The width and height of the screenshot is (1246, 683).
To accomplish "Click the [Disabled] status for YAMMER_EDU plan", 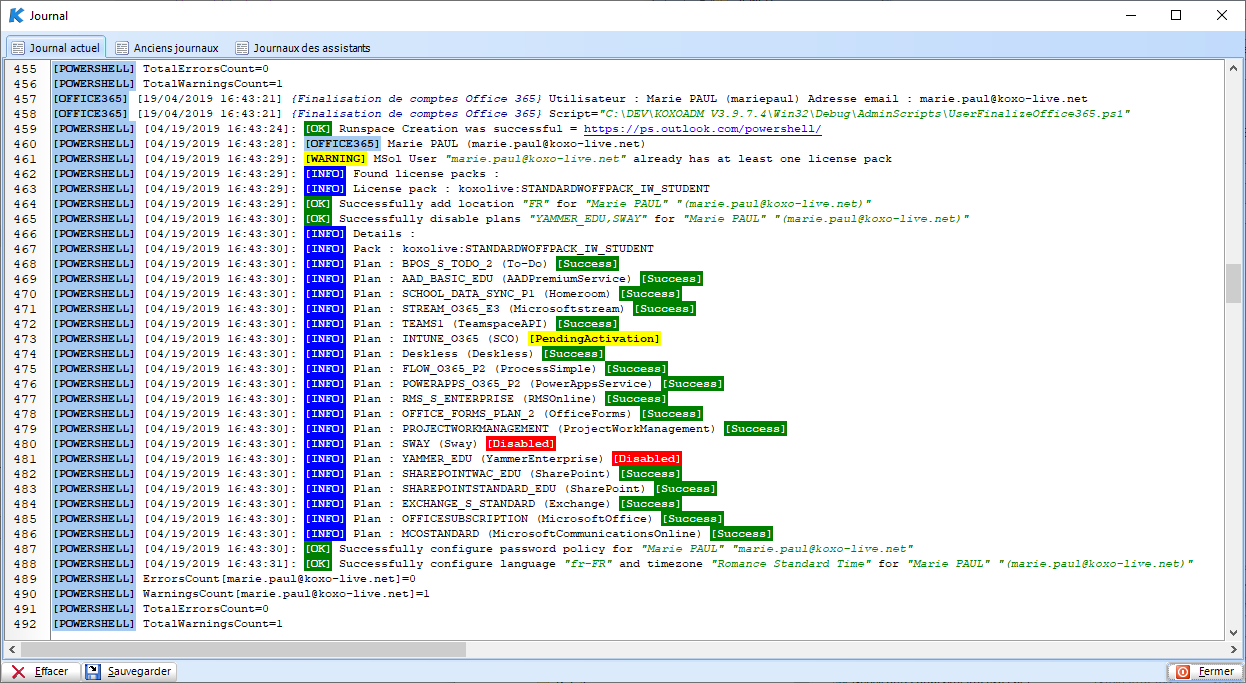I will pos(646,459).
